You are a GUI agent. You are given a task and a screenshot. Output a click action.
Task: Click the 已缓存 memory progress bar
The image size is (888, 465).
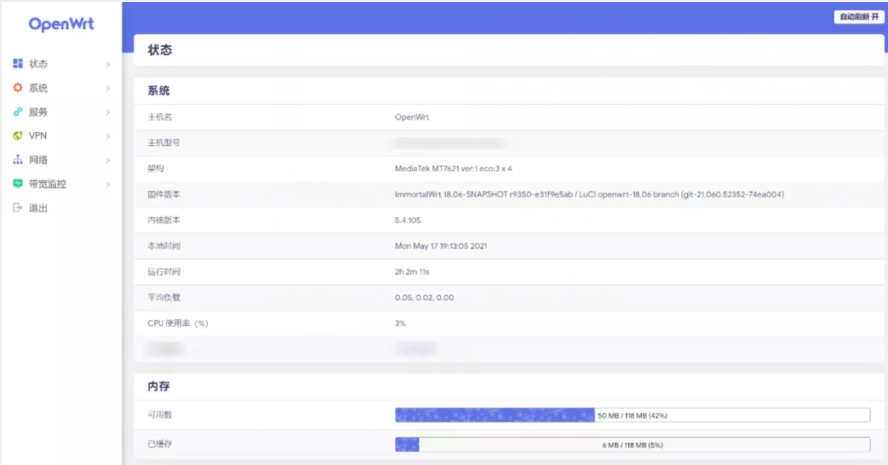pos(633,445)
